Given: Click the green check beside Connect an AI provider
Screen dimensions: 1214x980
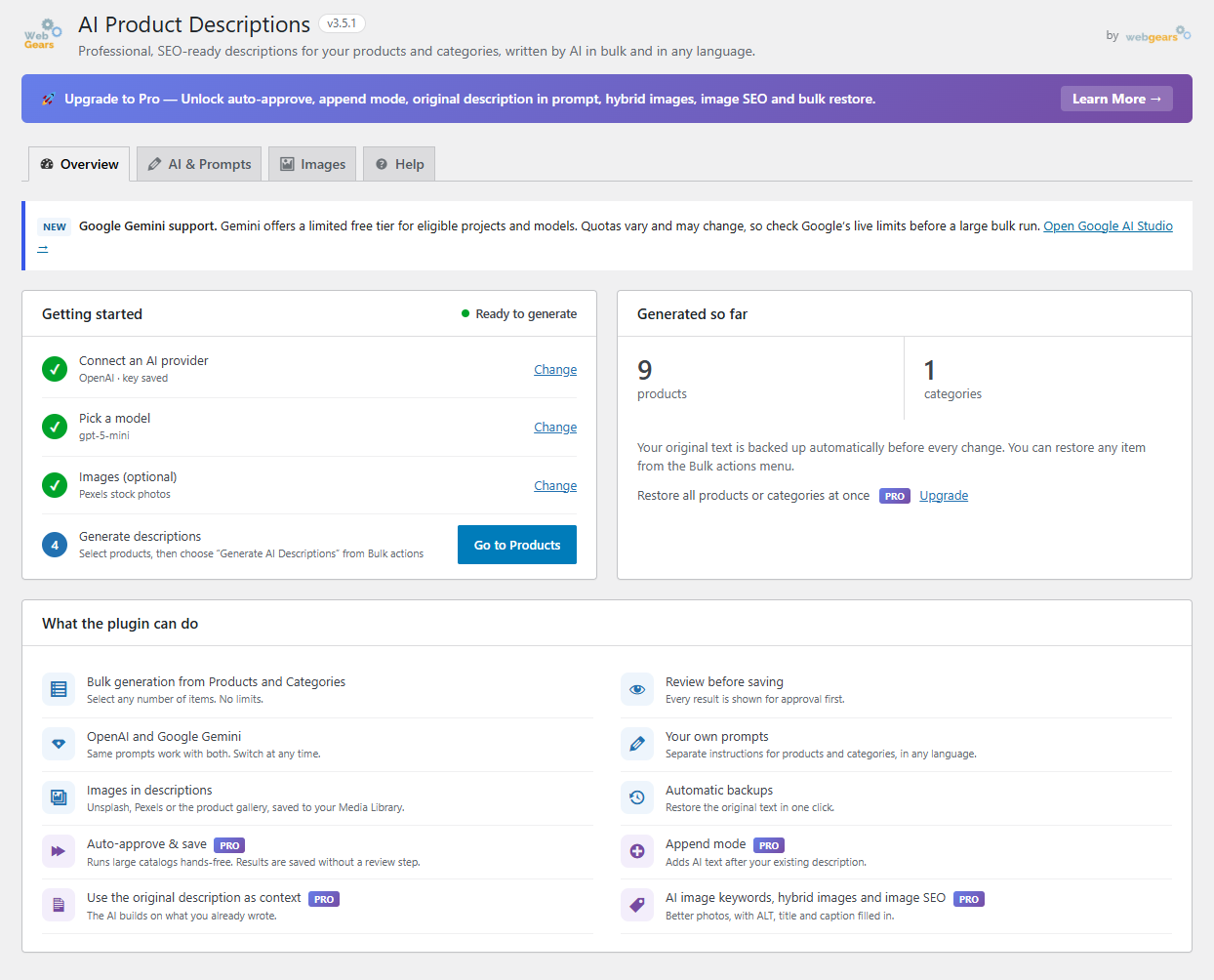Looking at the screenshot, I should pyautogui.click(x=55, y=369).
